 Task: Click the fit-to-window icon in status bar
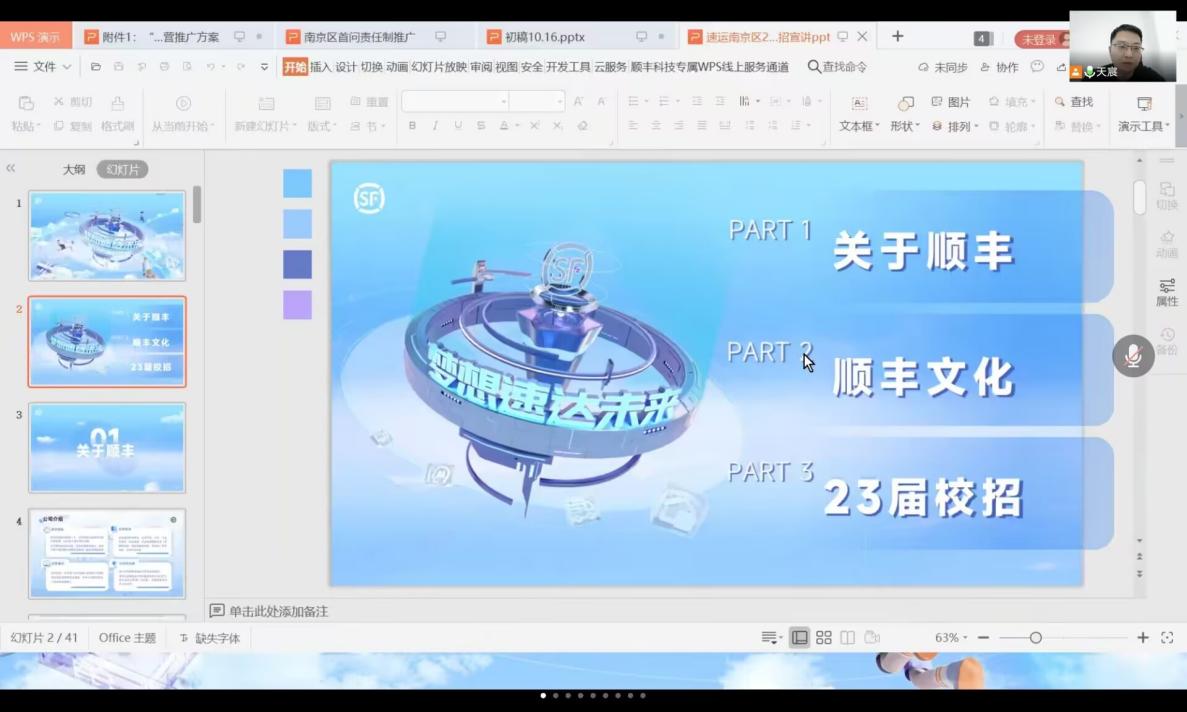(1167, 638)
